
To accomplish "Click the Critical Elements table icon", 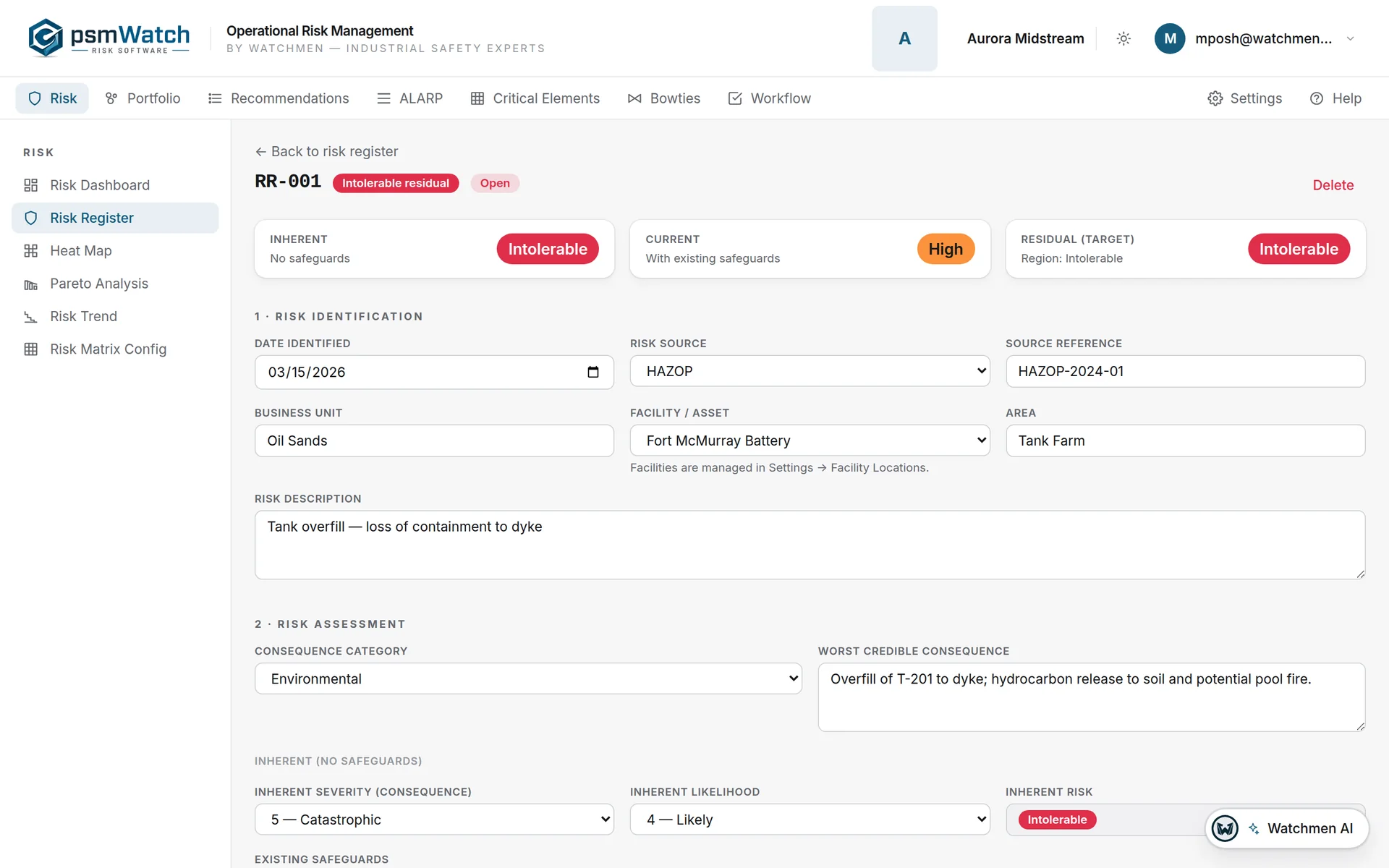I will pos(477,98).
